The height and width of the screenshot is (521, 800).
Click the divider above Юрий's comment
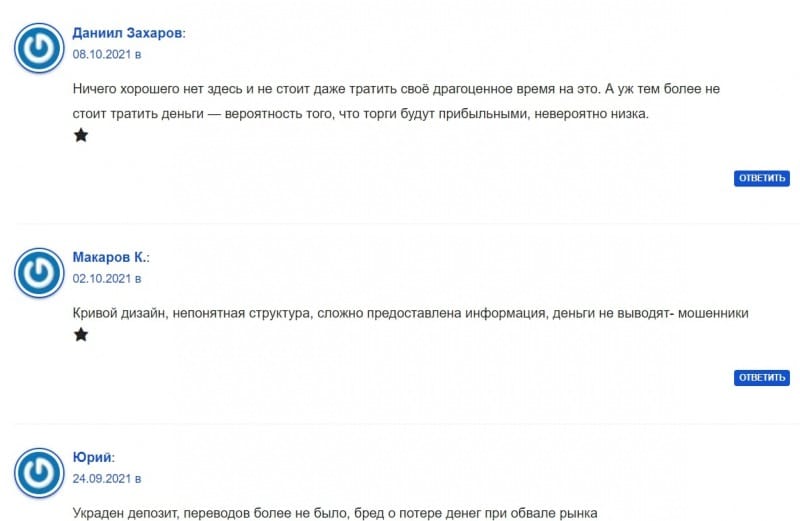[407, 424]
